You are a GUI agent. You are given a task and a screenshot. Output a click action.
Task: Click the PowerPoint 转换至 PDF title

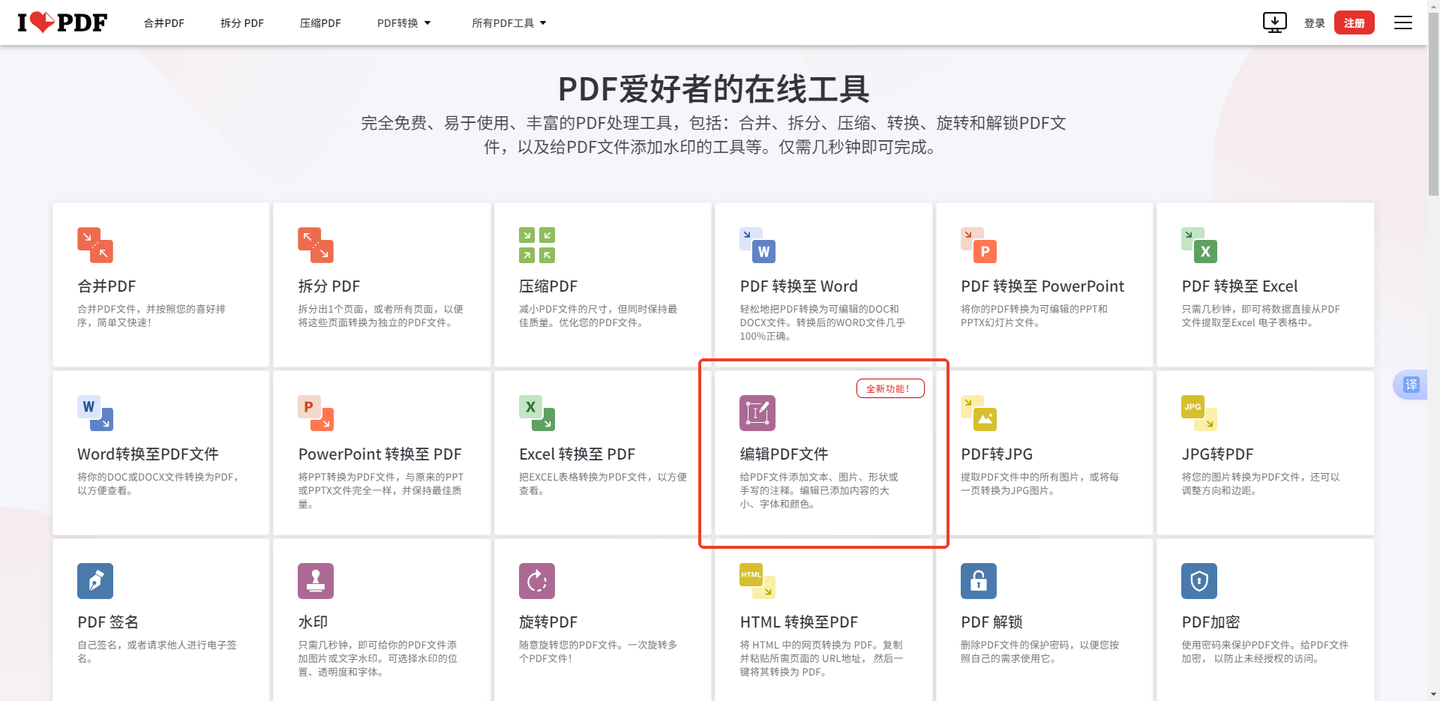tap(380, 454)
